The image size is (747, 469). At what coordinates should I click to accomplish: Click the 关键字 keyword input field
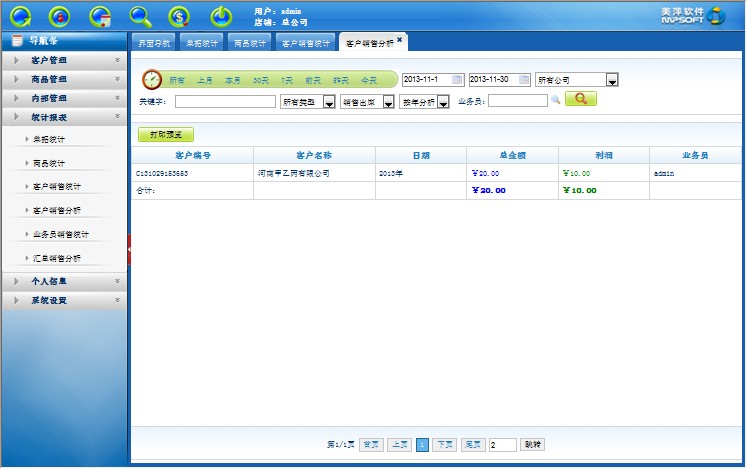pos(225,102)
